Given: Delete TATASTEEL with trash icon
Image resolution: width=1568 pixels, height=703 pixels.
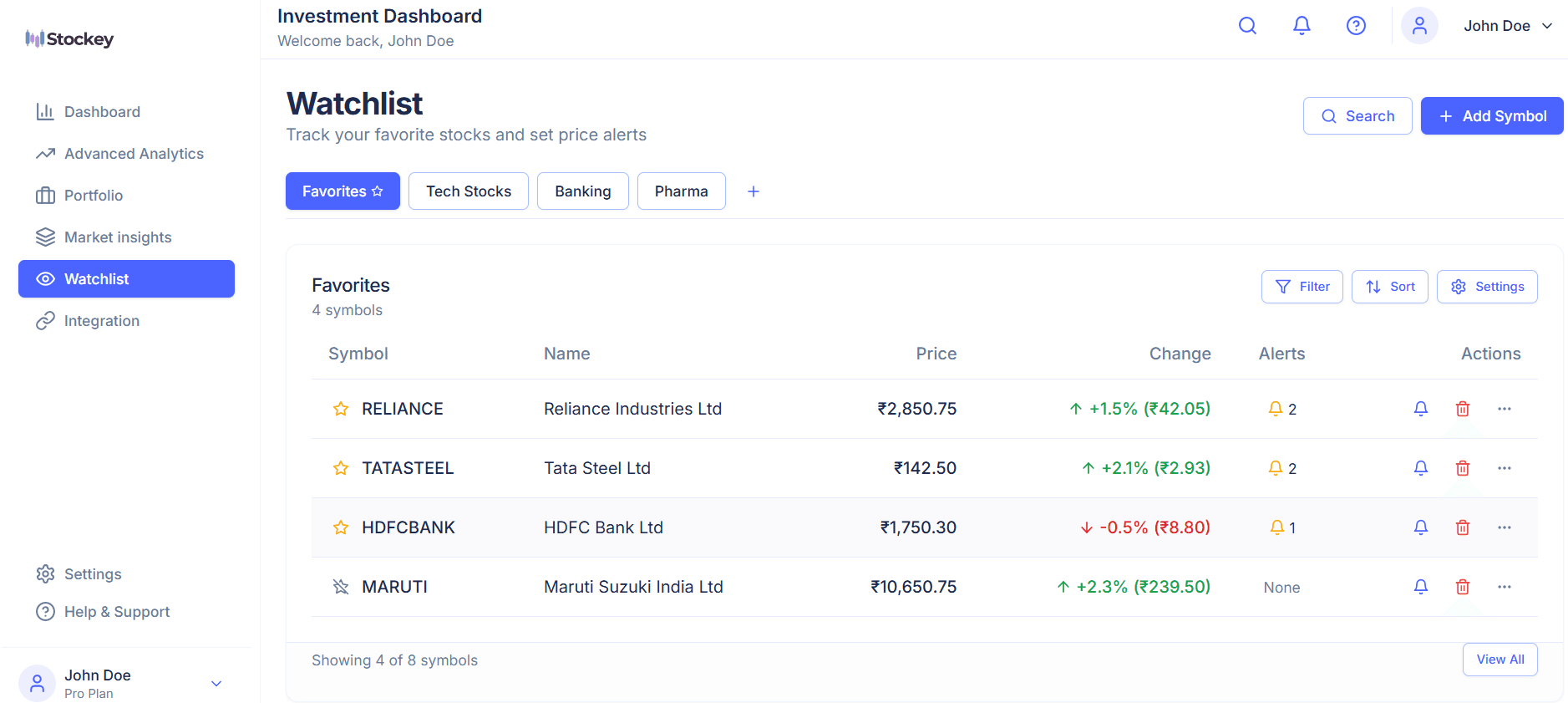Looking at the screenshot, I should coord(1463,468).
